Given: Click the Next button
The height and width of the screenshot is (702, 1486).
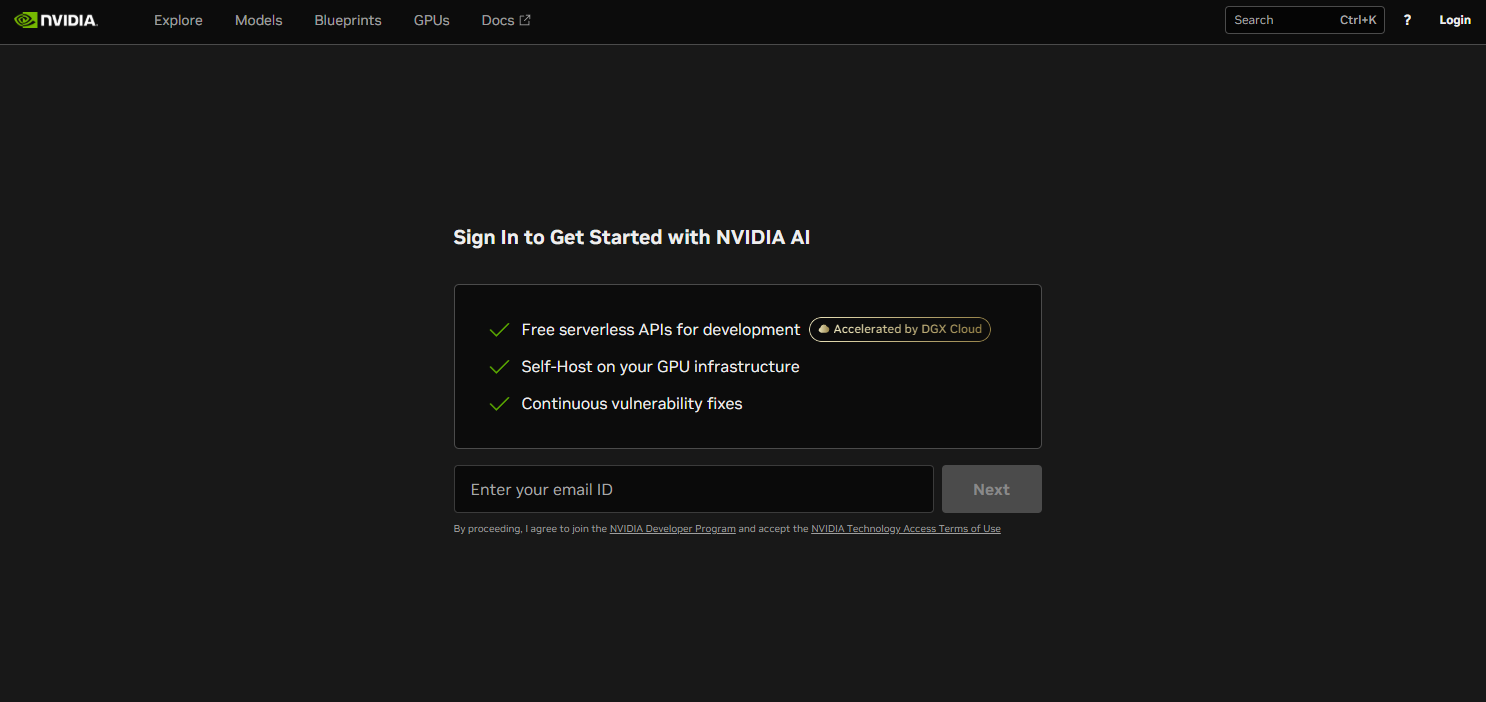Looking at the screenshot, I should (x=992, y=489).
